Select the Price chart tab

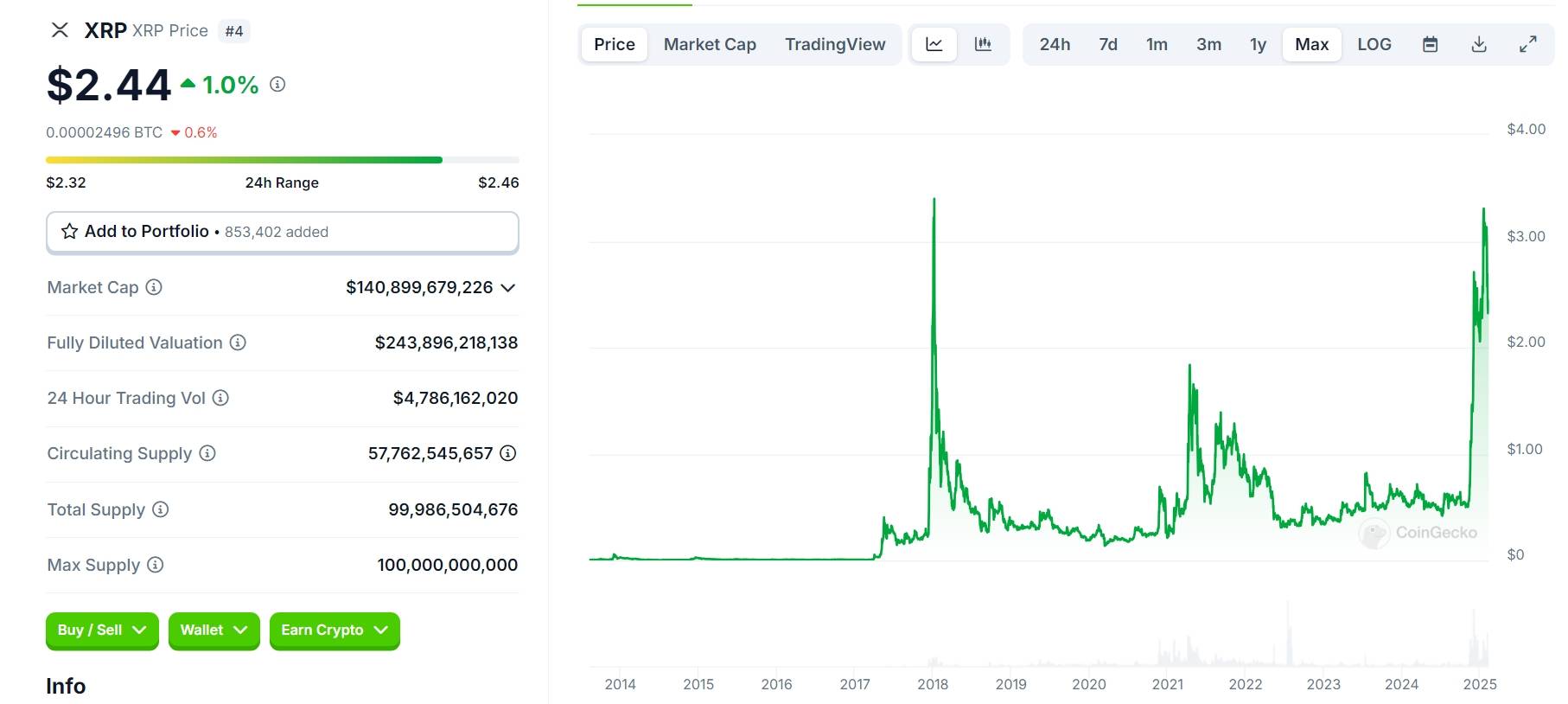[615, 44]
